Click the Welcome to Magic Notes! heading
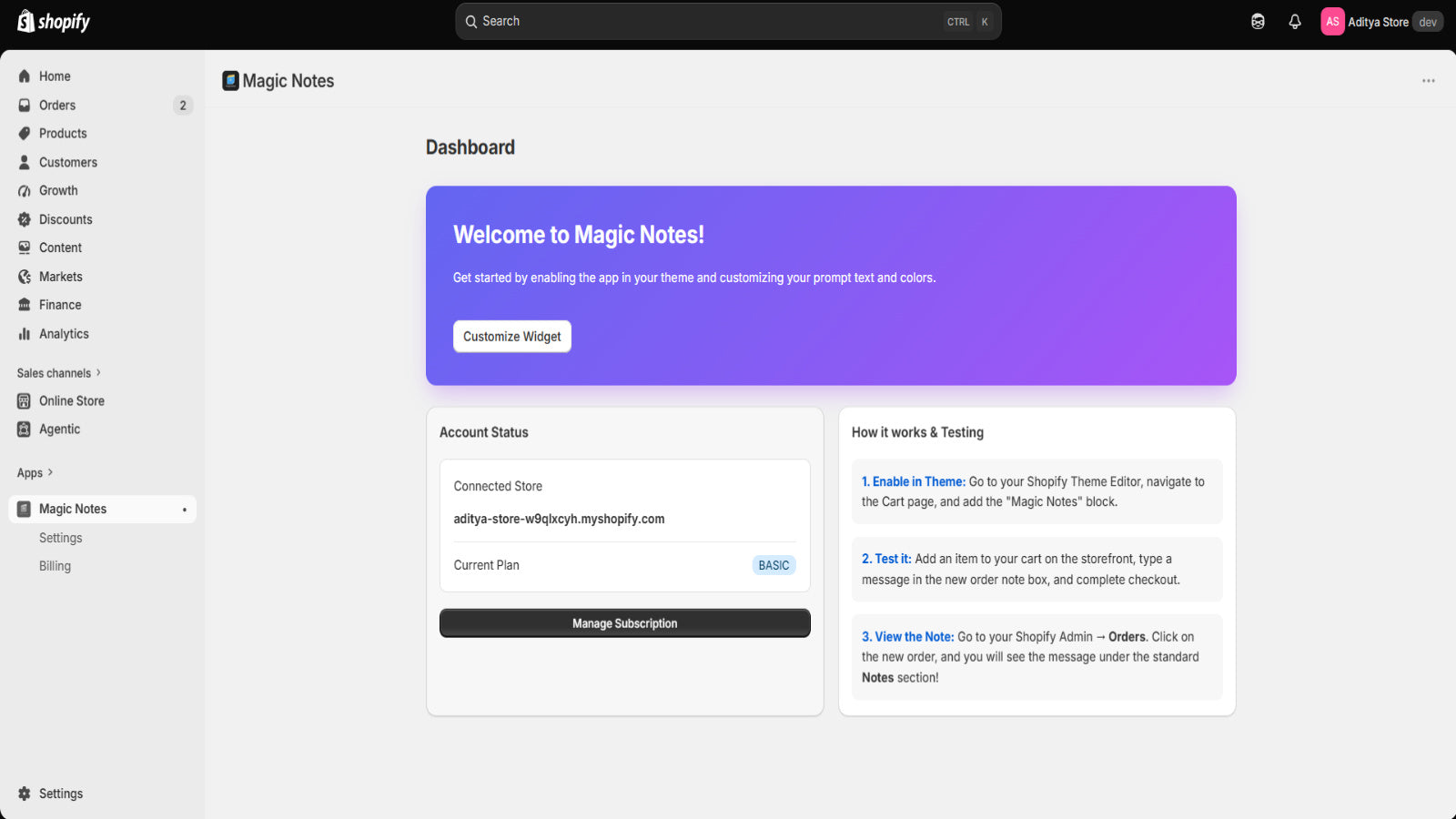The width and height of the screenshot is (1456, 819). coord(579,235)
